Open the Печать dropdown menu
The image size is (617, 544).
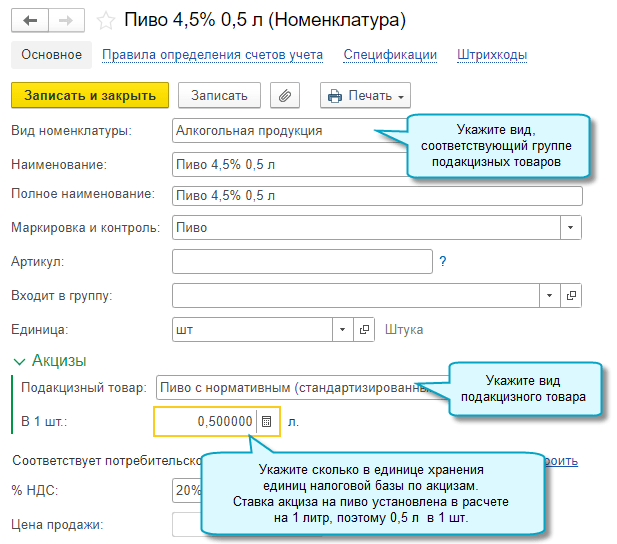[365, 95]
